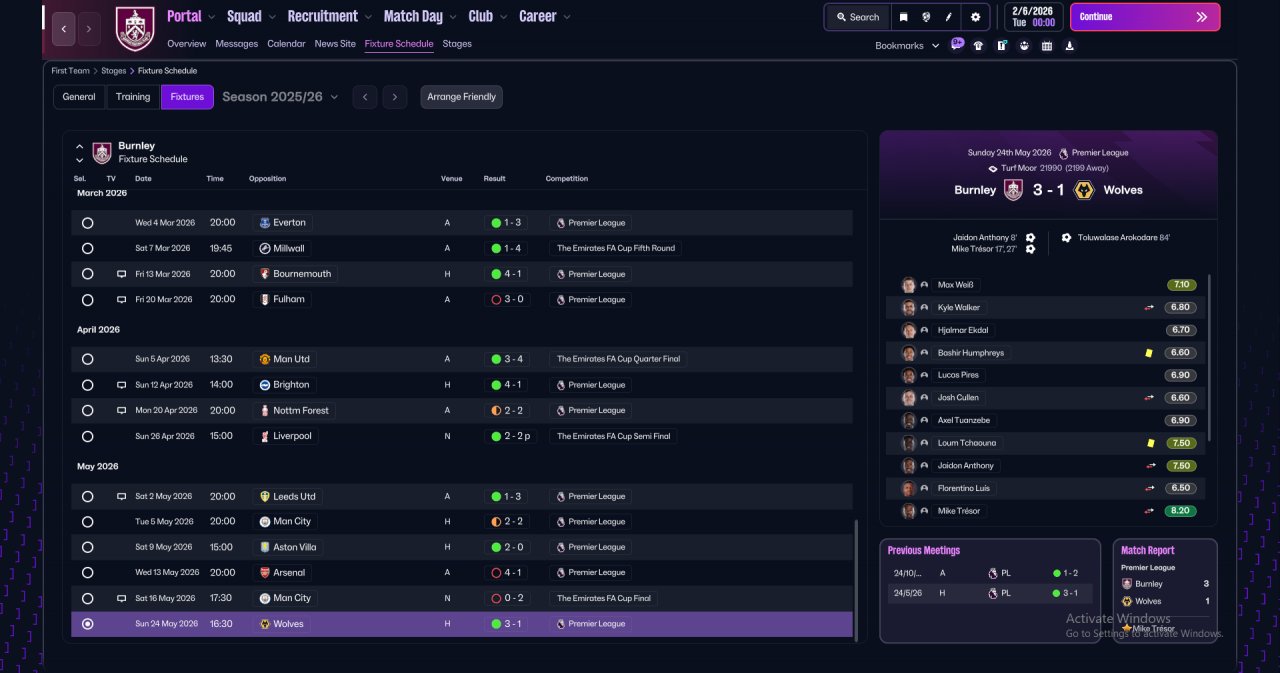The height and width of the screenshot is (673, 1280).
Task: Switch to the Training tab
Action: pos(133,97)
